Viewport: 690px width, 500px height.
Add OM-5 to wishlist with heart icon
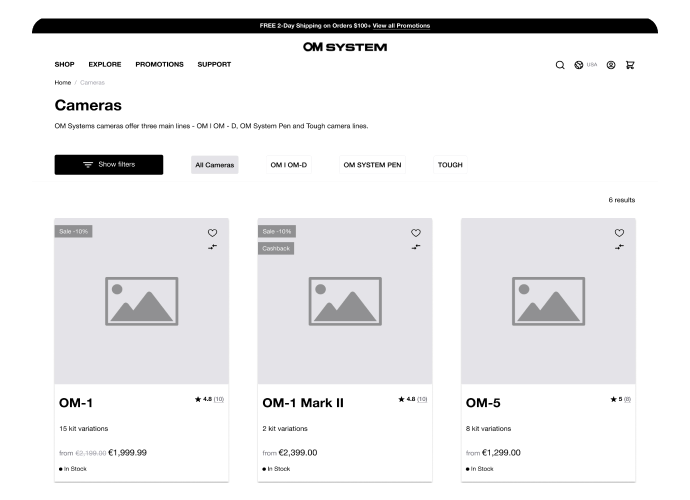point(619,233)
